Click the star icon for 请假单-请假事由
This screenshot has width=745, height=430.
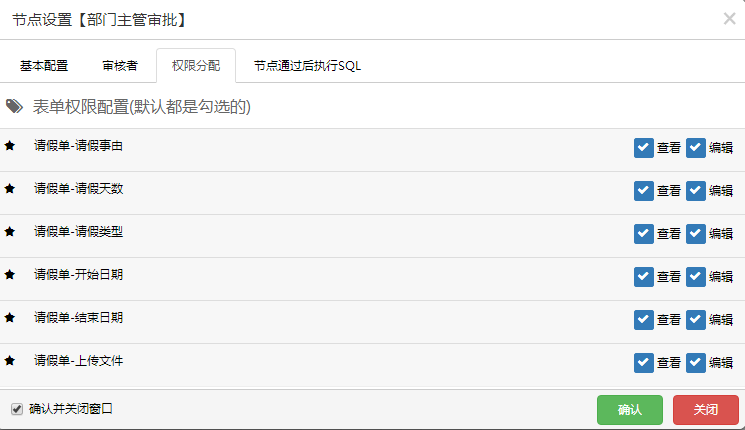(x=10, y=145)
